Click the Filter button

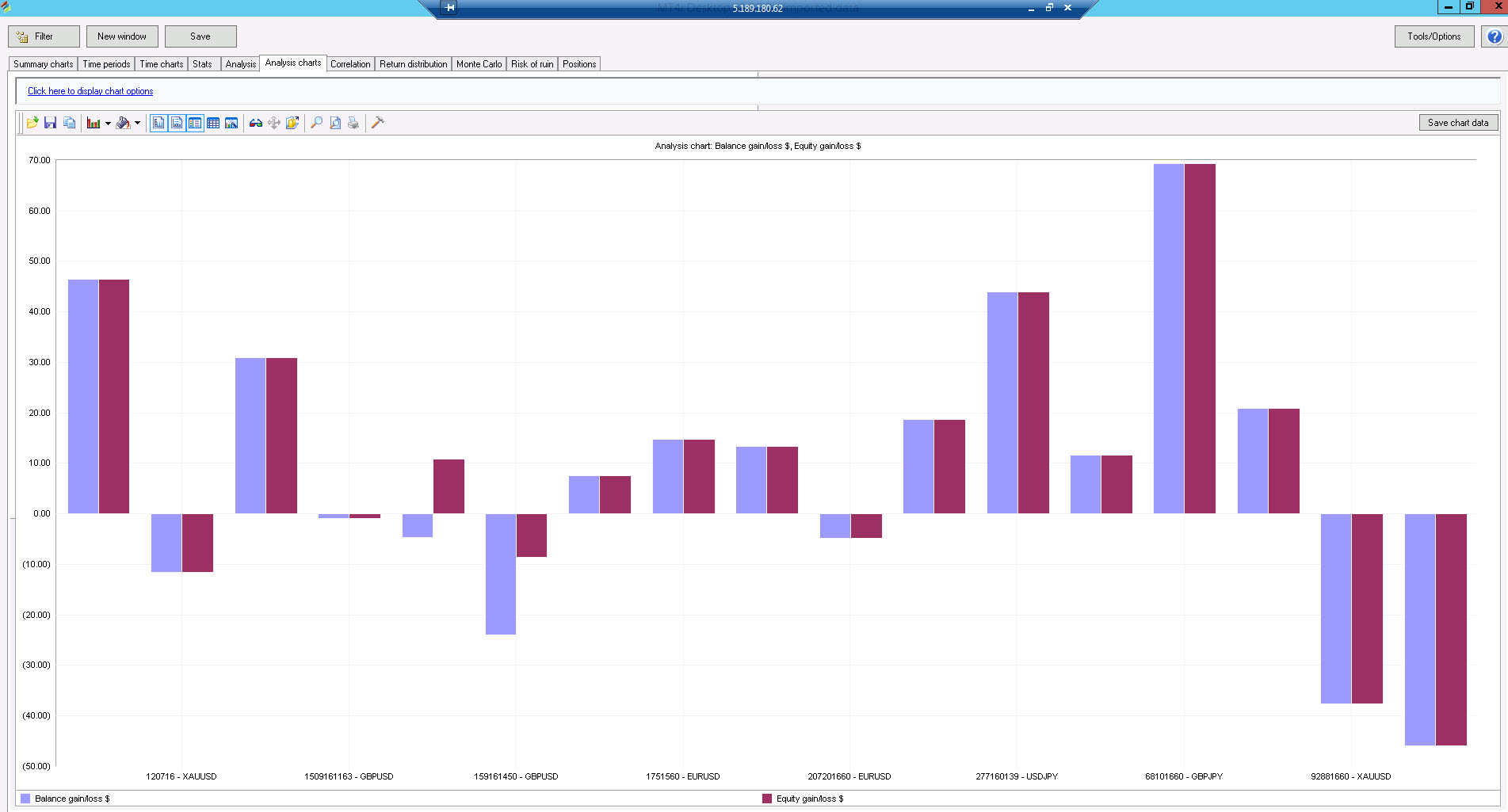44,36
